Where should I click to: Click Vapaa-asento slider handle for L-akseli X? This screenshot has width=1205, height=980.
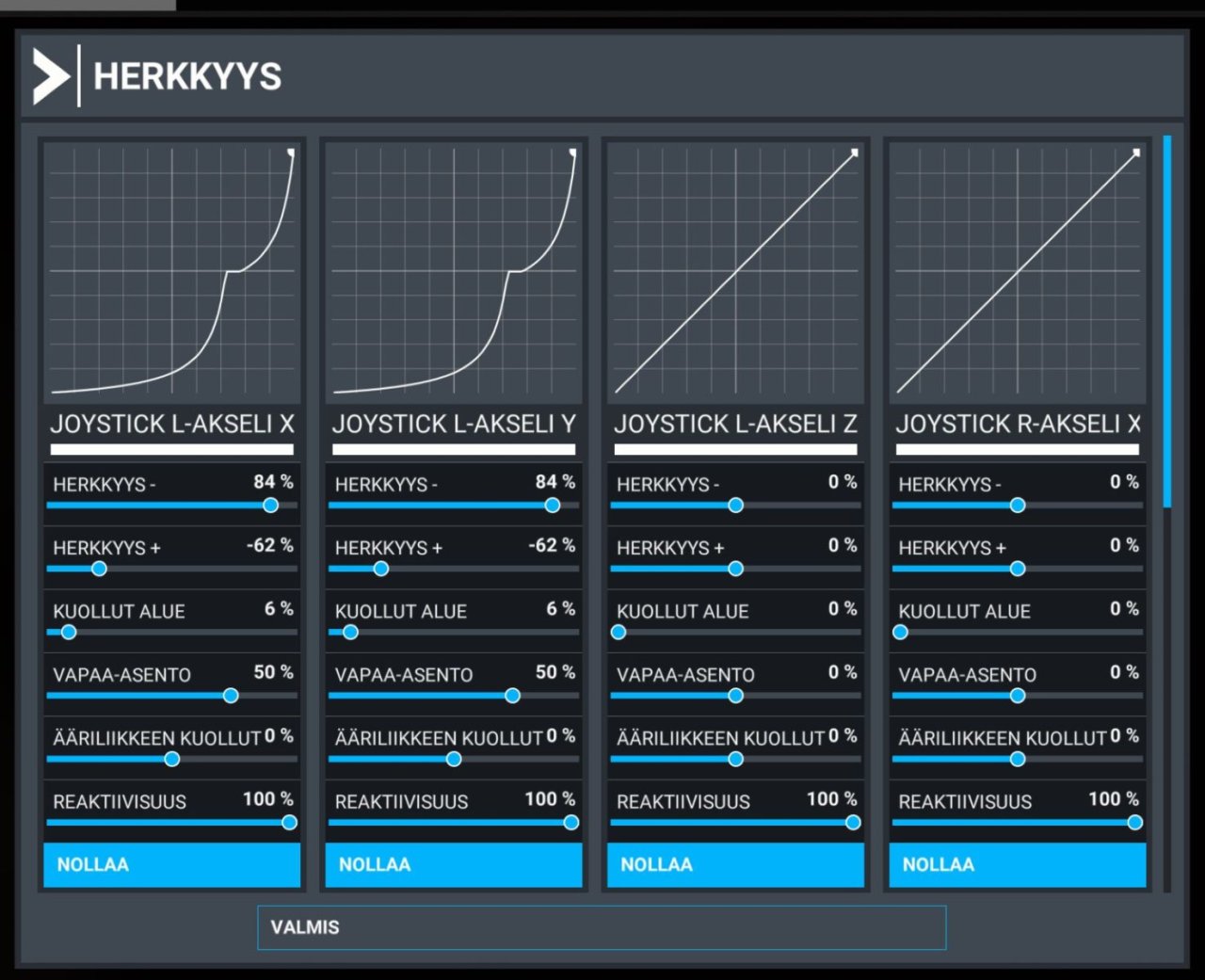(x=231, y=696)
